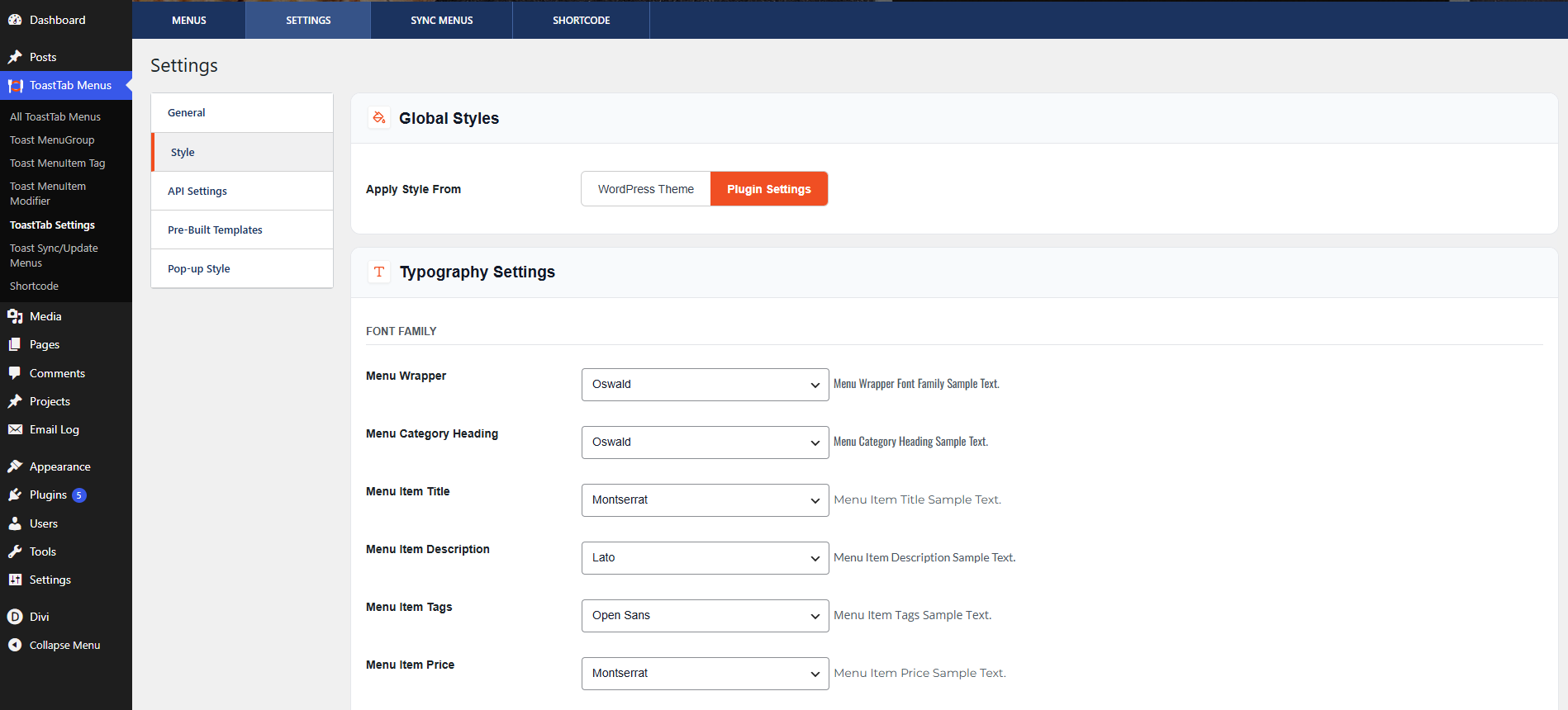The image size is (1568, 710).
Task: Switch to the MENUS top tab
Action: pos(189,20)
